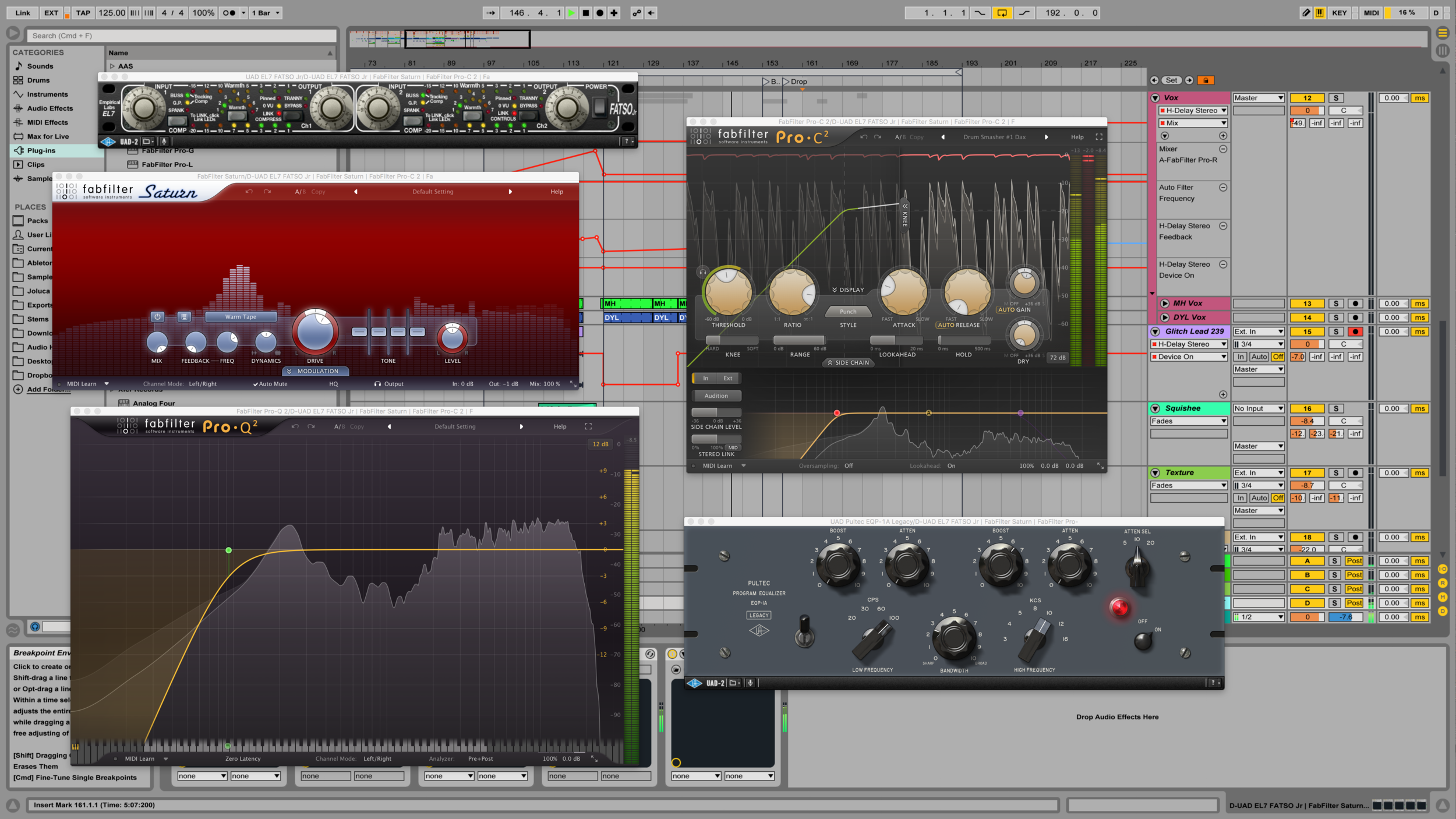Image resolution: width=1456 pixels, height=819 pixels.
Task: Click Saturn Output headphone icon
Action: point(377,384)
